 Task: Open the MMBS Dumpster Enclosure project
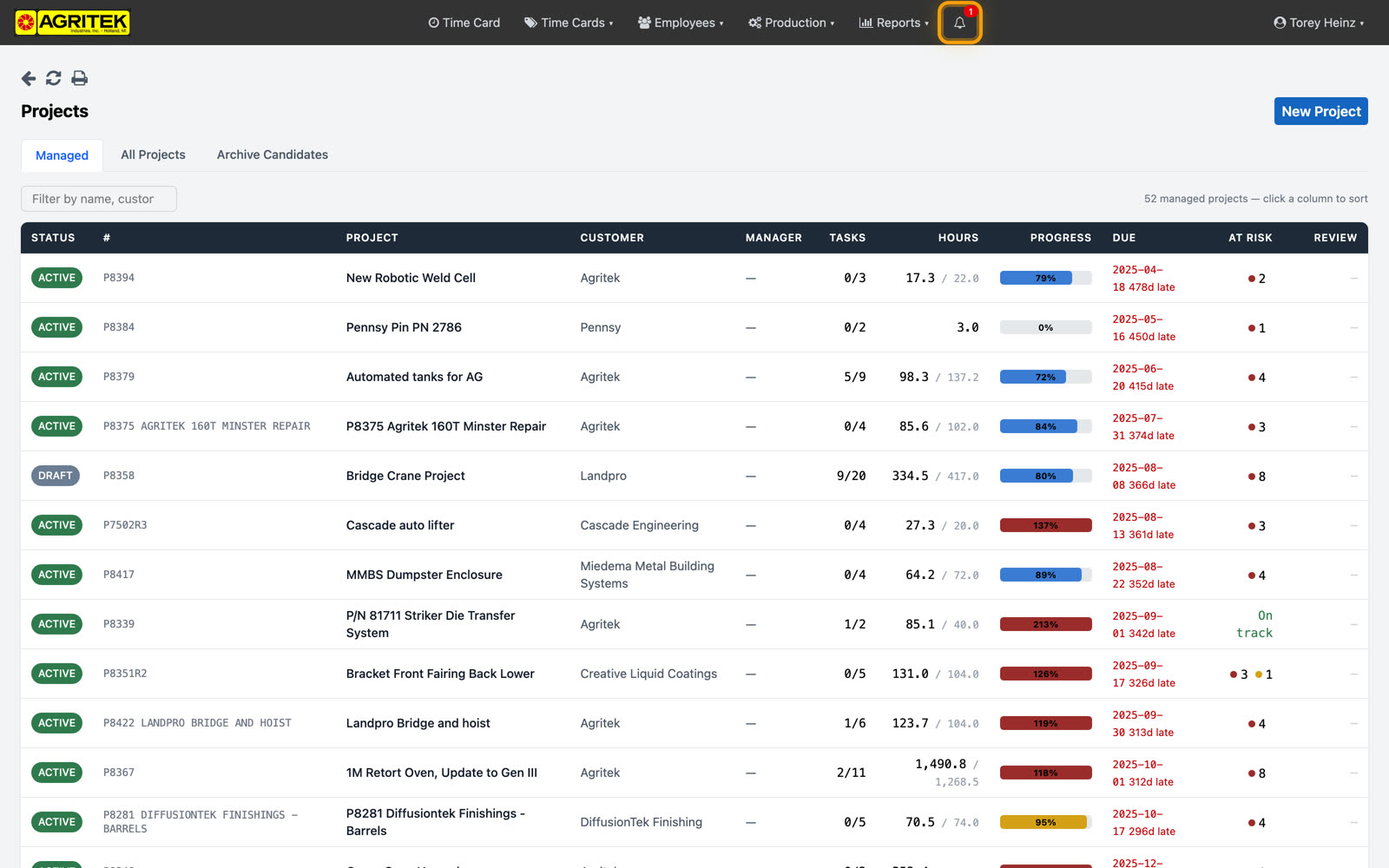(424, 575)
